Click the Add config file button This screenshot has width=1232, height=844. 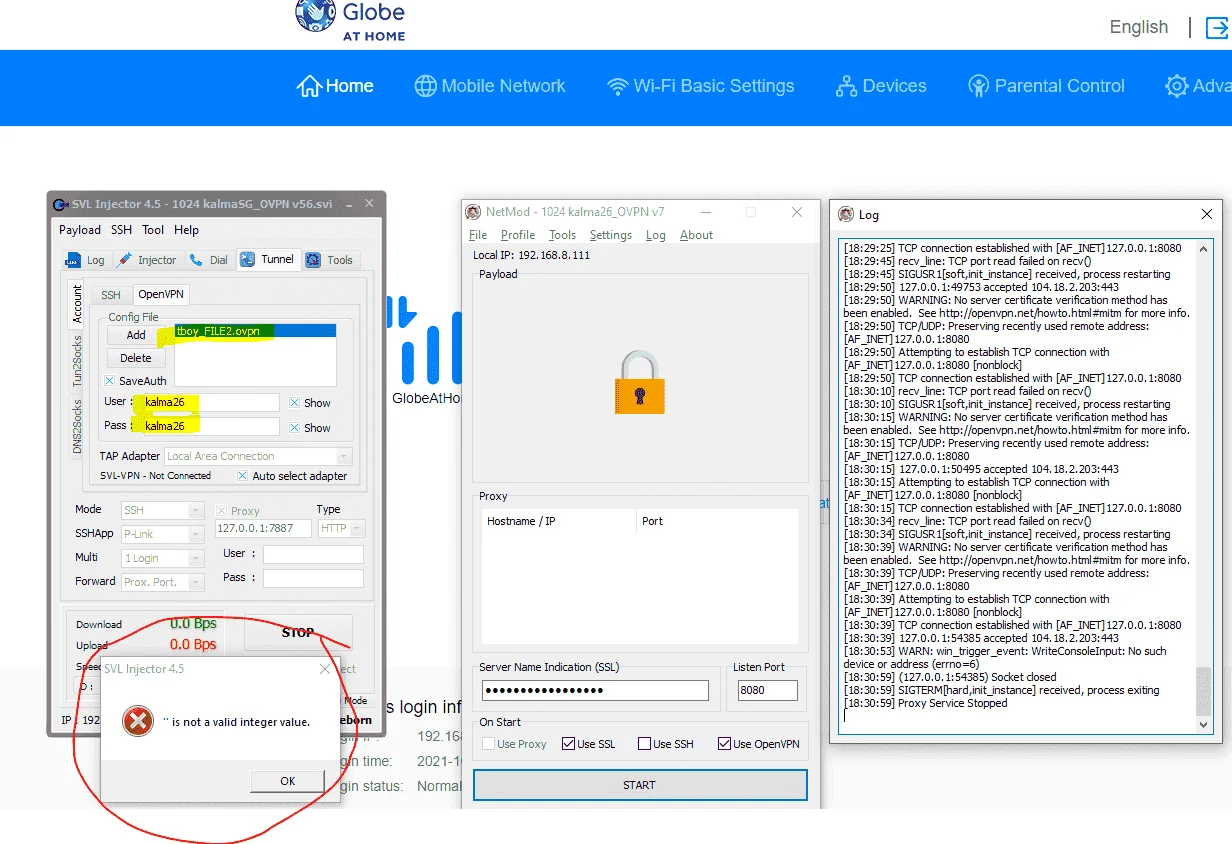tap(136, 335)
